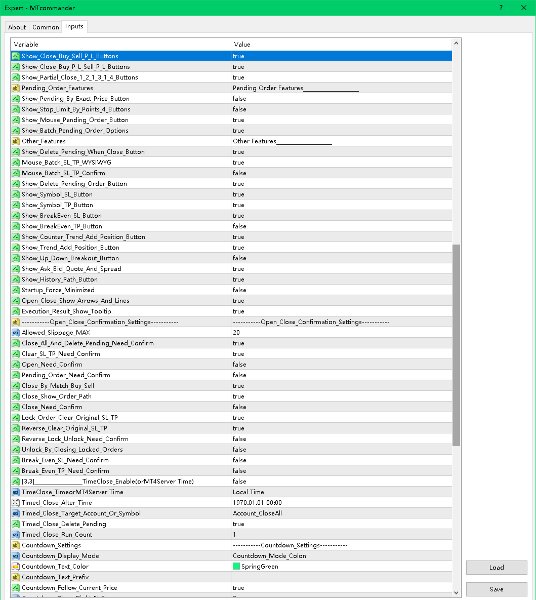Select the Show_Up_Down_Breakout_Button variable
The height and width of the screenshot is (600, 536).
(70, 258)
